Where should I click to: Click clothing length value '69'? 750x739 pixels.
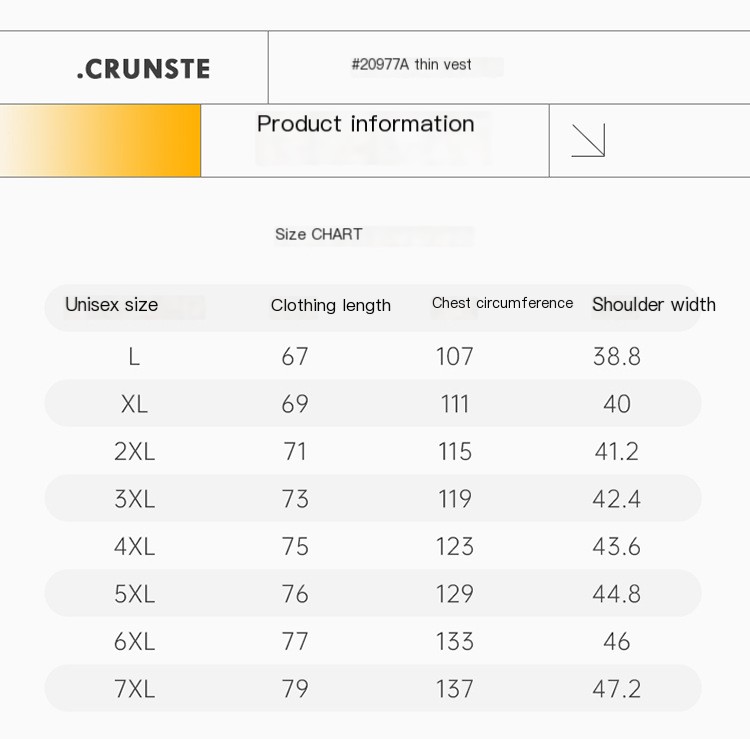pyautogui.click(x=295, y=404)
